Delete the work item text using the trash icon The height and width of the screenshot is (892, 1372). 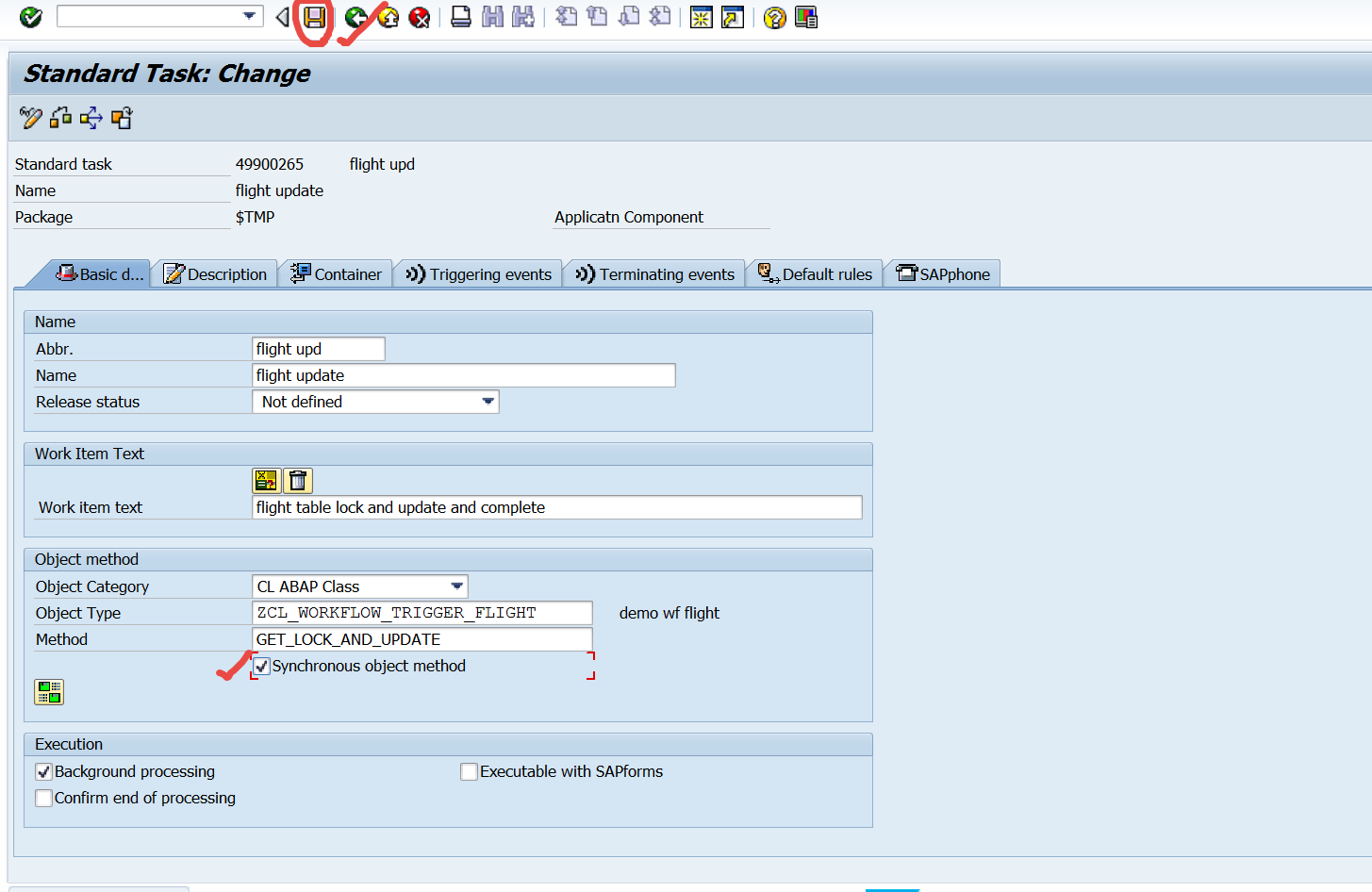(298, 480)
